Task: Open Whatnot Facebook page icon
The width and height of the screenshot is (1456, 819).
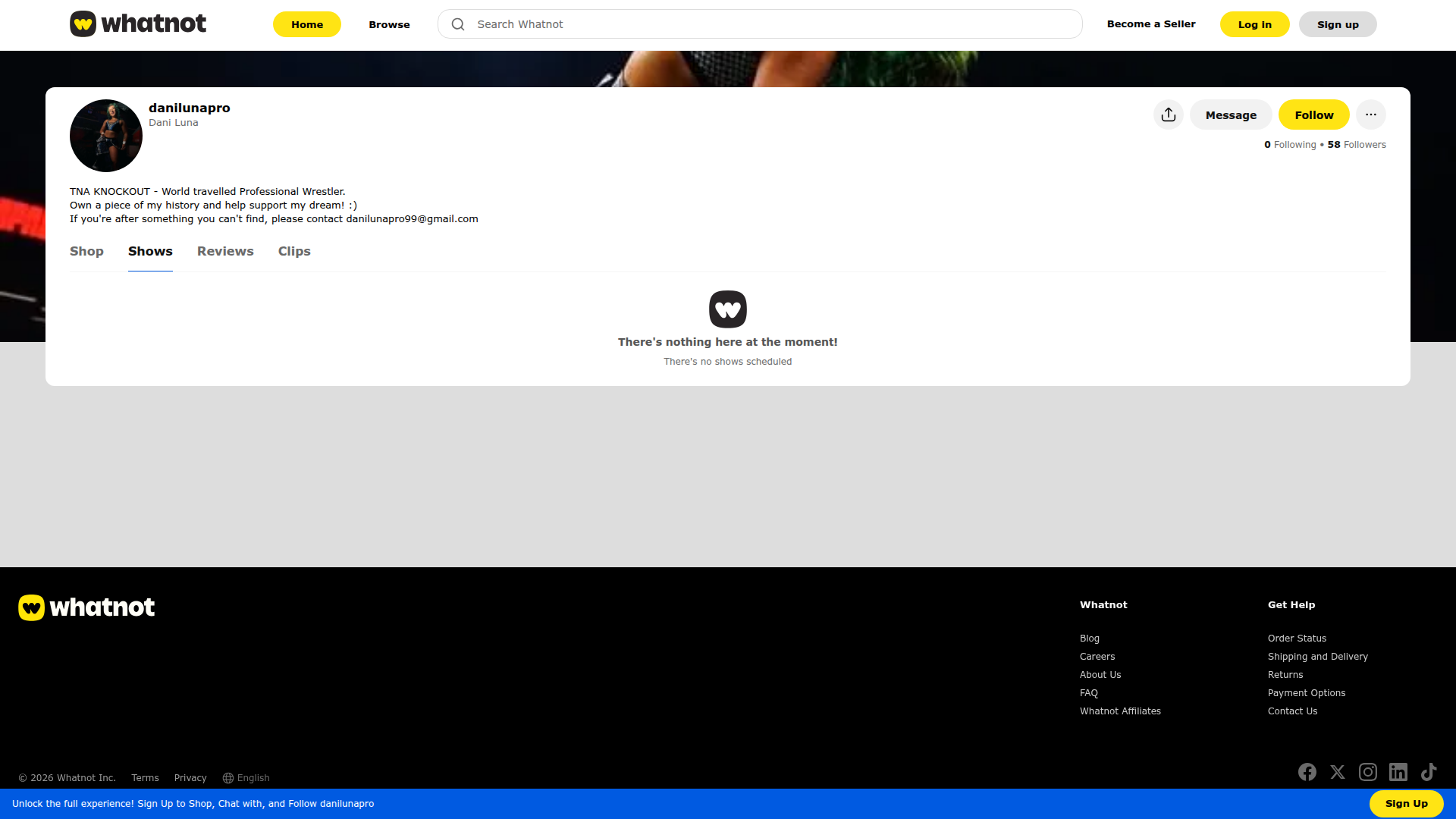Action: [1307, 772]
